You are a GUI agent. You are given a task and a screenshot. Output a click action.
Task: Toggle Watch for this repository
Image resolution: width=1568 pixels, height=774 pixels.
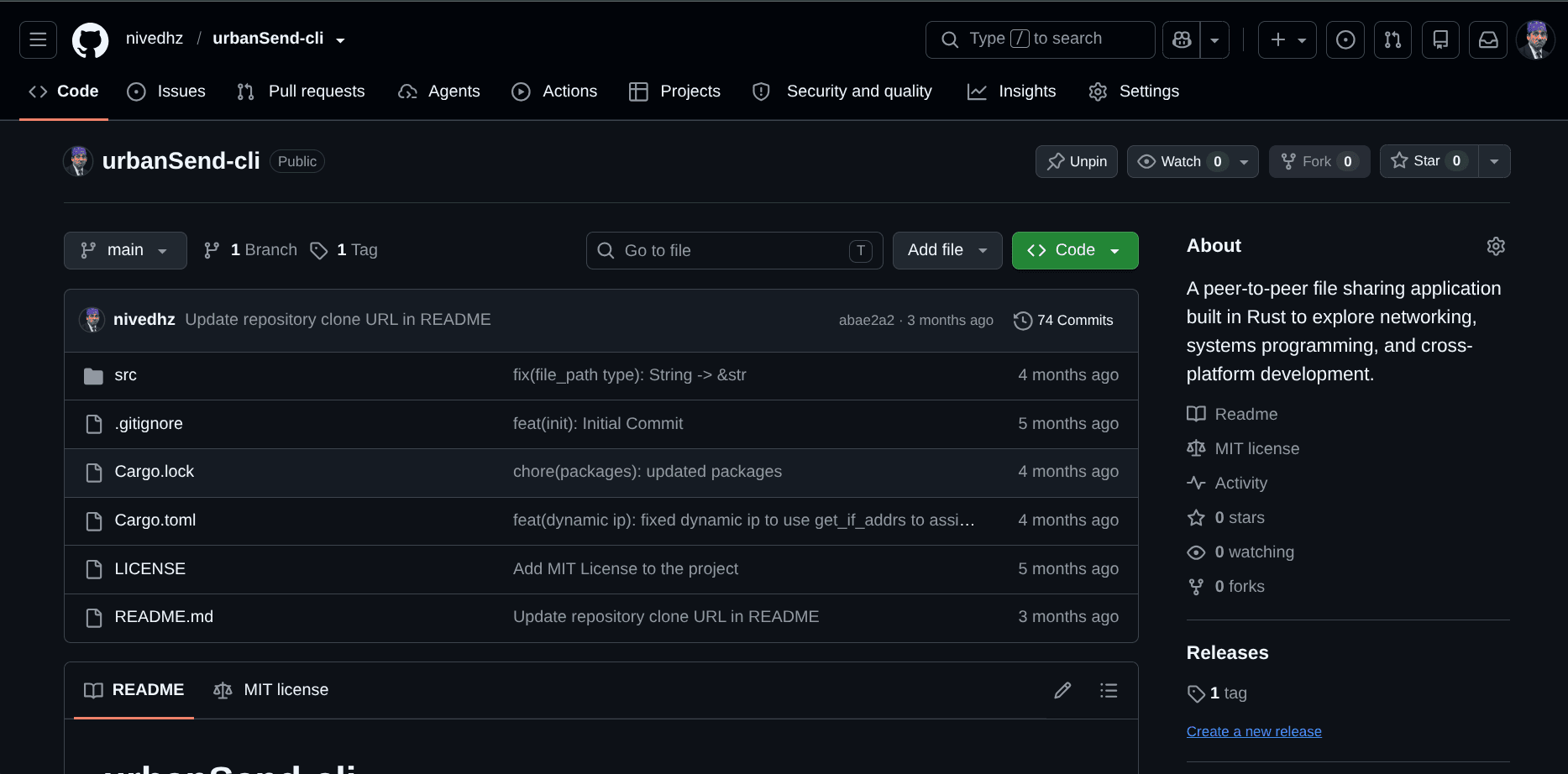point(1193,161)
